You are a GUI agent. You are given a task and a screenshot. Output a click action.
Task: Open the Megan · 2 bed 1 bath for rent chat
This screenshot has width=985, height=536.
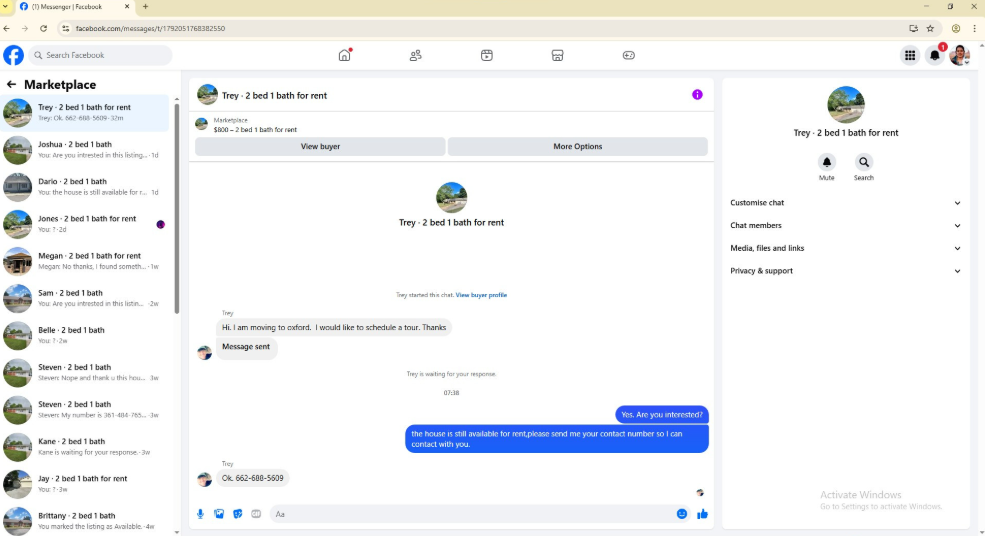pyautogui.click(x=85, y=261)
